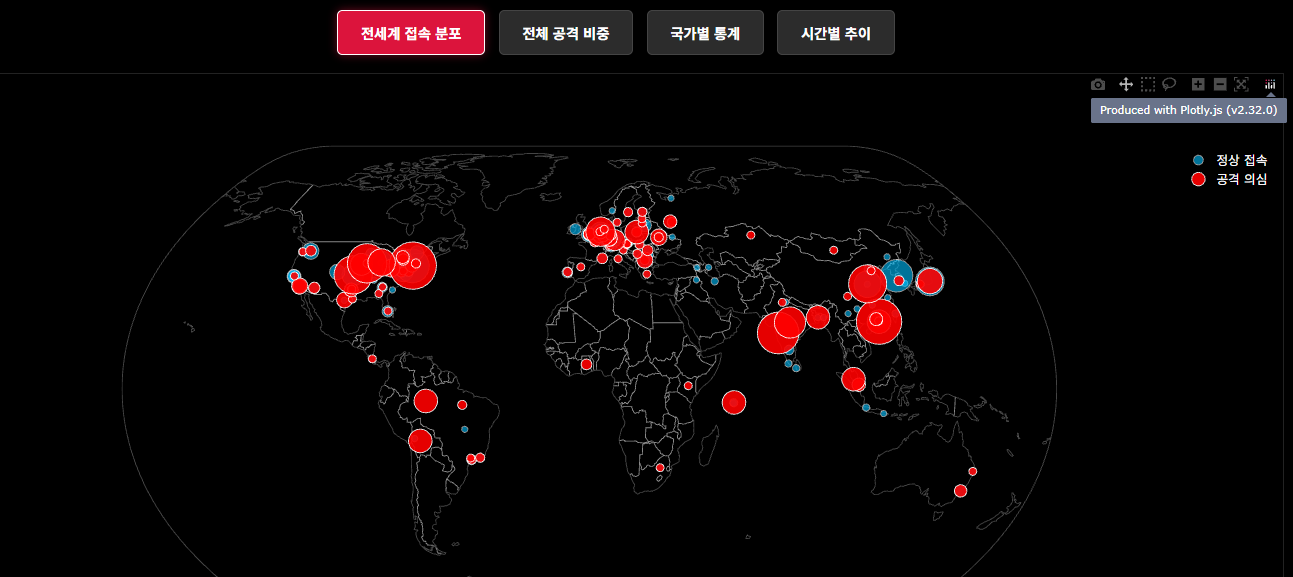Screen dimensions: 1293x577
Task: Click the red marker near Madagascar
Action: coord(733,401)
